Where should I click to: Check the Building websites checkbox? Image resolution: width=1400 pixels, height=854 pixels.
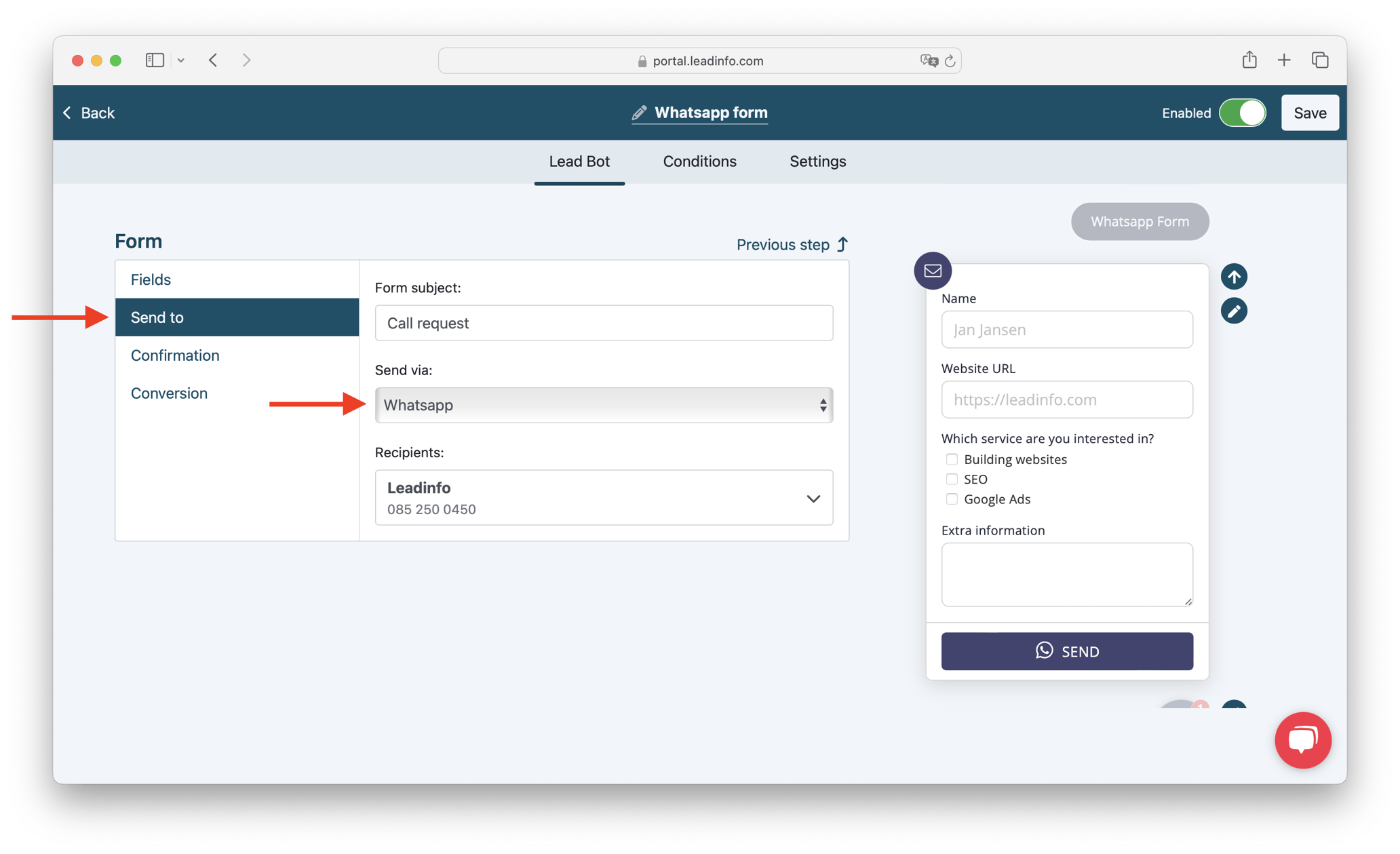[x=952, y=459]
